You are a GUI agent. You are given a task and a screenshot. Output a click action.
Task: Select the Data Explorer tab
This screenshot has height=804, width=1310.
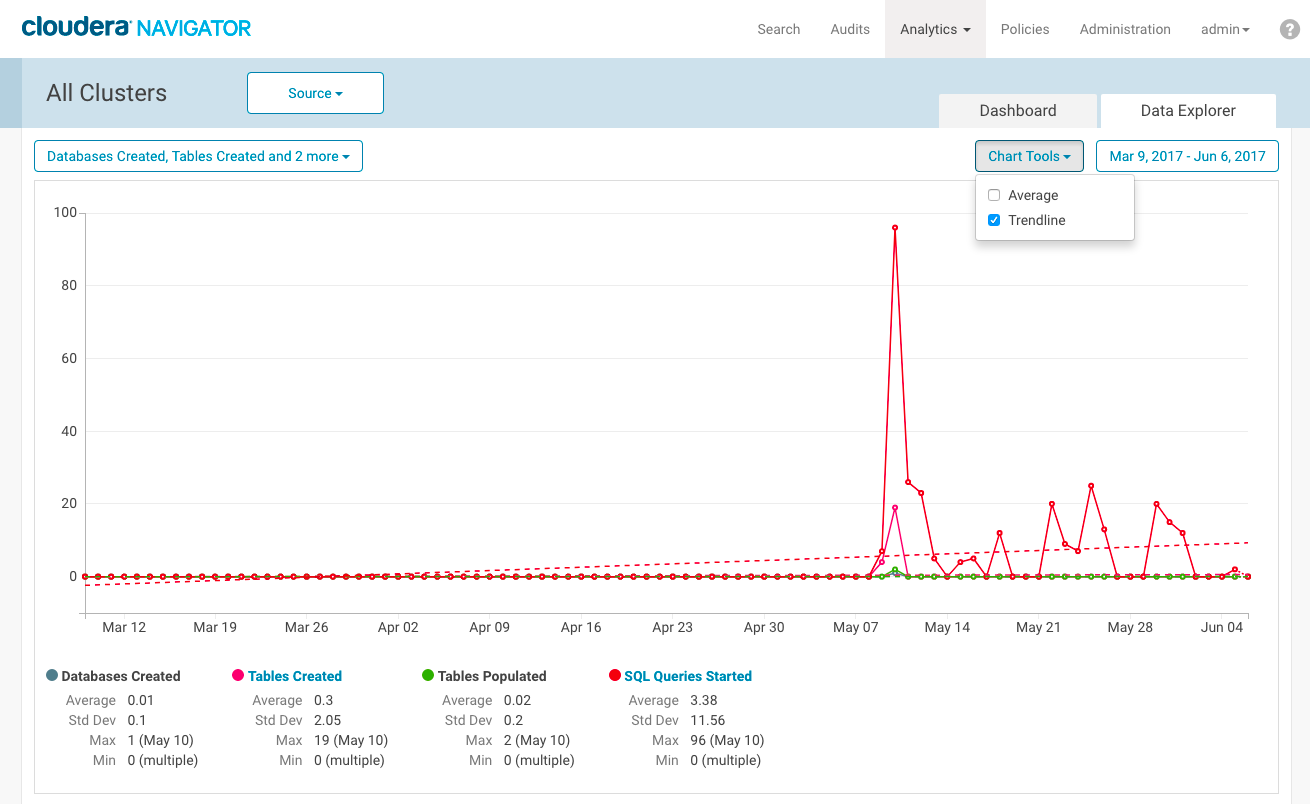[x=1188, y=111]
